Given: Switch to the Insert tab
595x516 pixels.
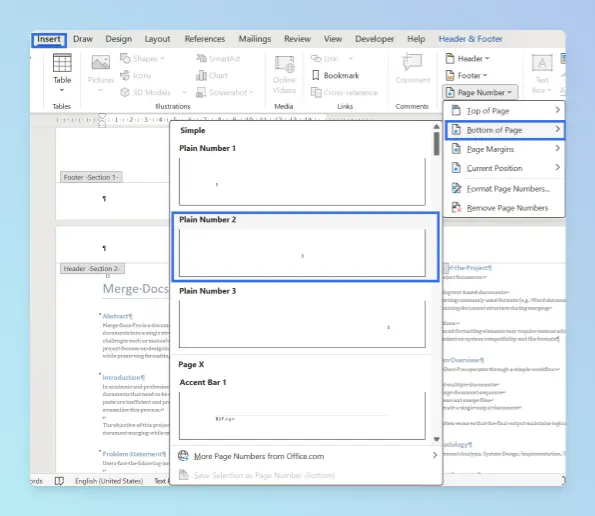Looking at the screenshot, I should (49, 39).
